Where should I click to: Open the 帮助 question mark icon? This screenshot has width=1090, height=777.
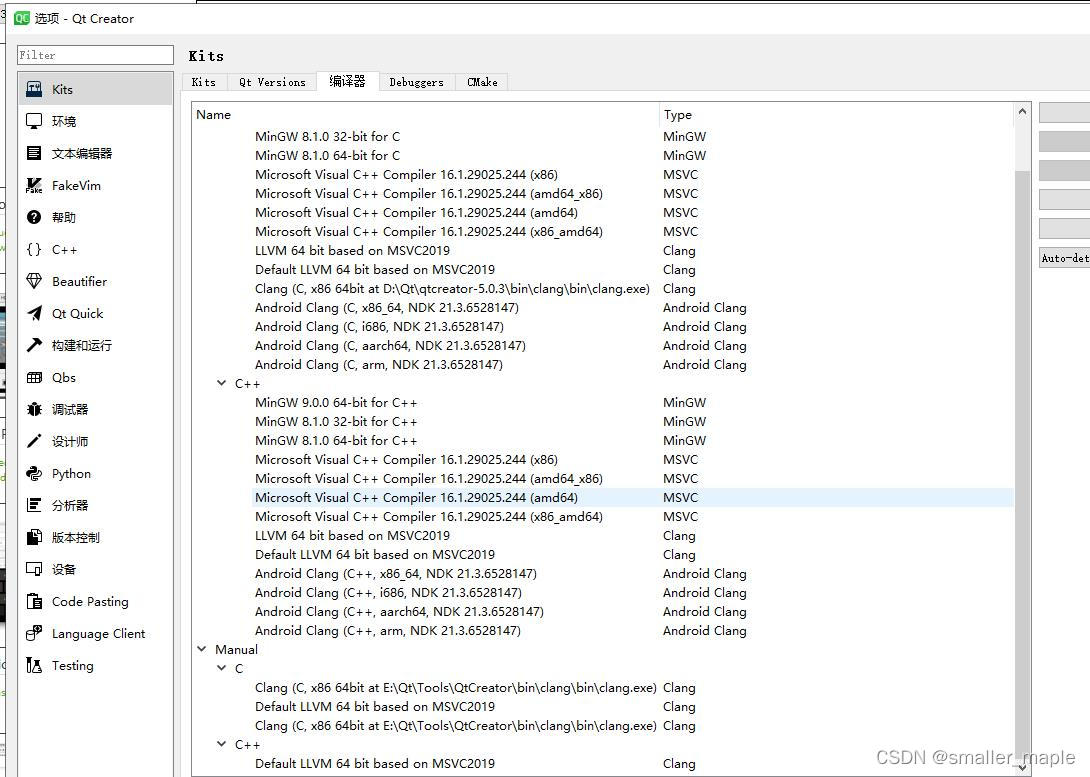click(34, 218)
